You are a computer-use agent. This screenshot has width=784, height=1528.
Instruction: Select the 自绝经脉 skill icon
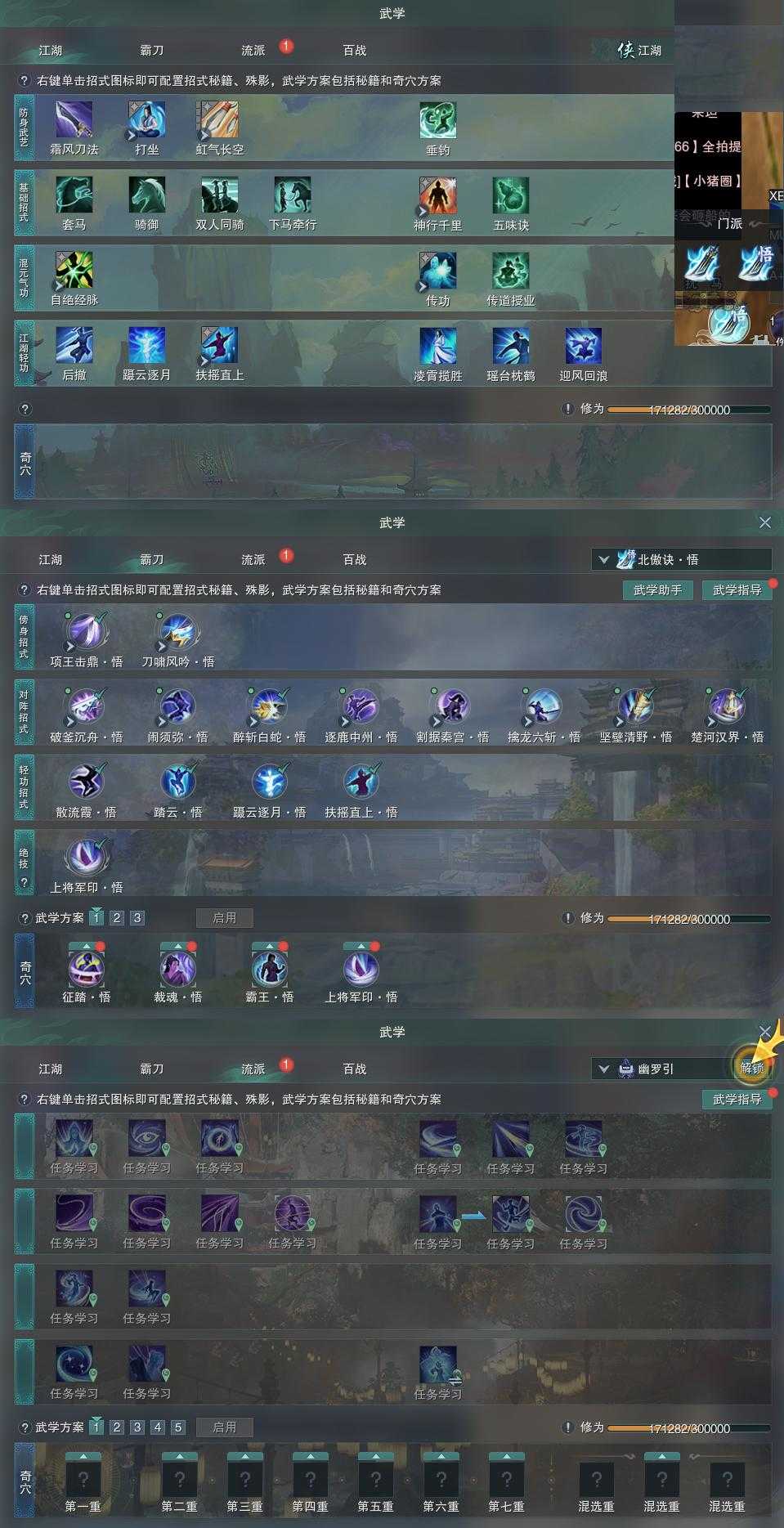click(74, 271)
